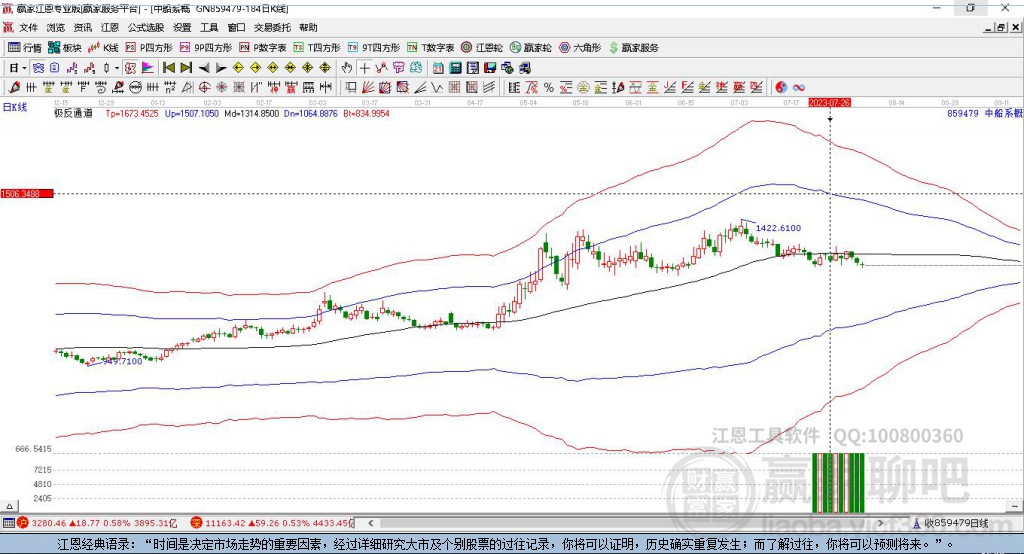Screen dimensions: 1024x554
Task: Open the 浏览 menu
Action: pos(56,27)
